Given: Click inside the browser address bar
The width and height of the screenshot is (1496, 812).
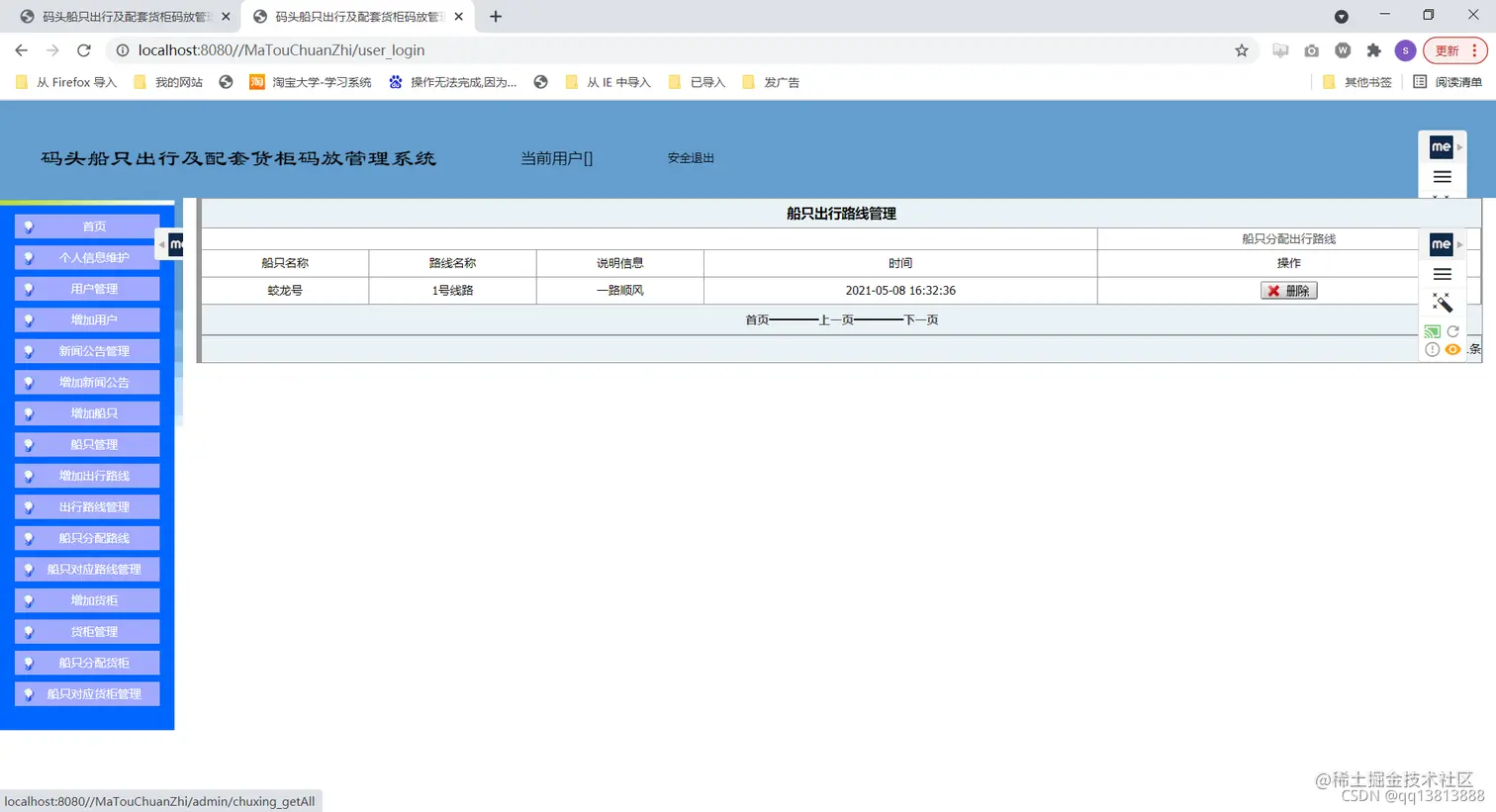Looking at the screenshot, I should coord(594,49).
